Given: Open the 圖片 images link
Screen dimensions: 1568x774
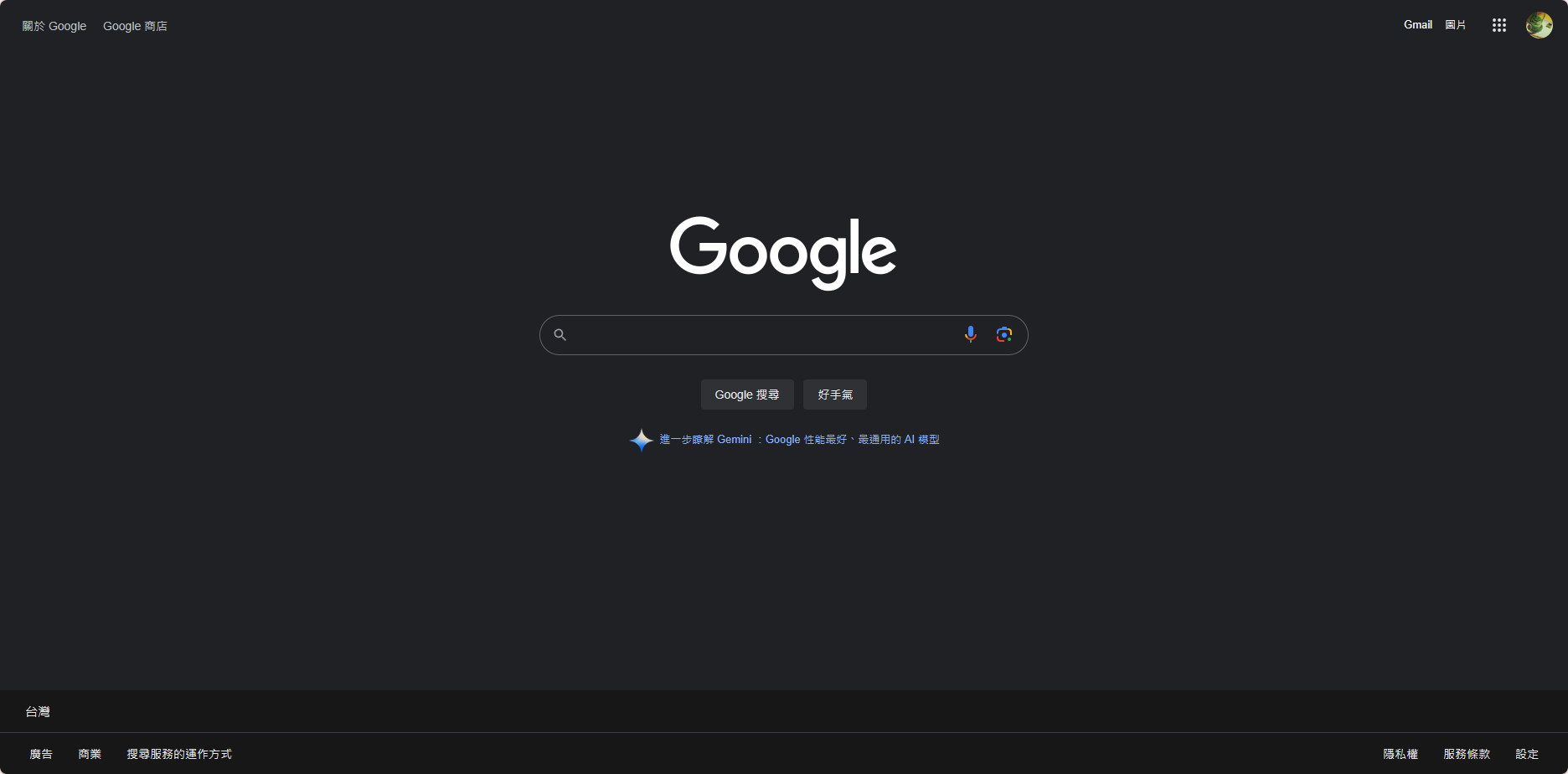Looking at the screenshot, I should pos(1456,25).
